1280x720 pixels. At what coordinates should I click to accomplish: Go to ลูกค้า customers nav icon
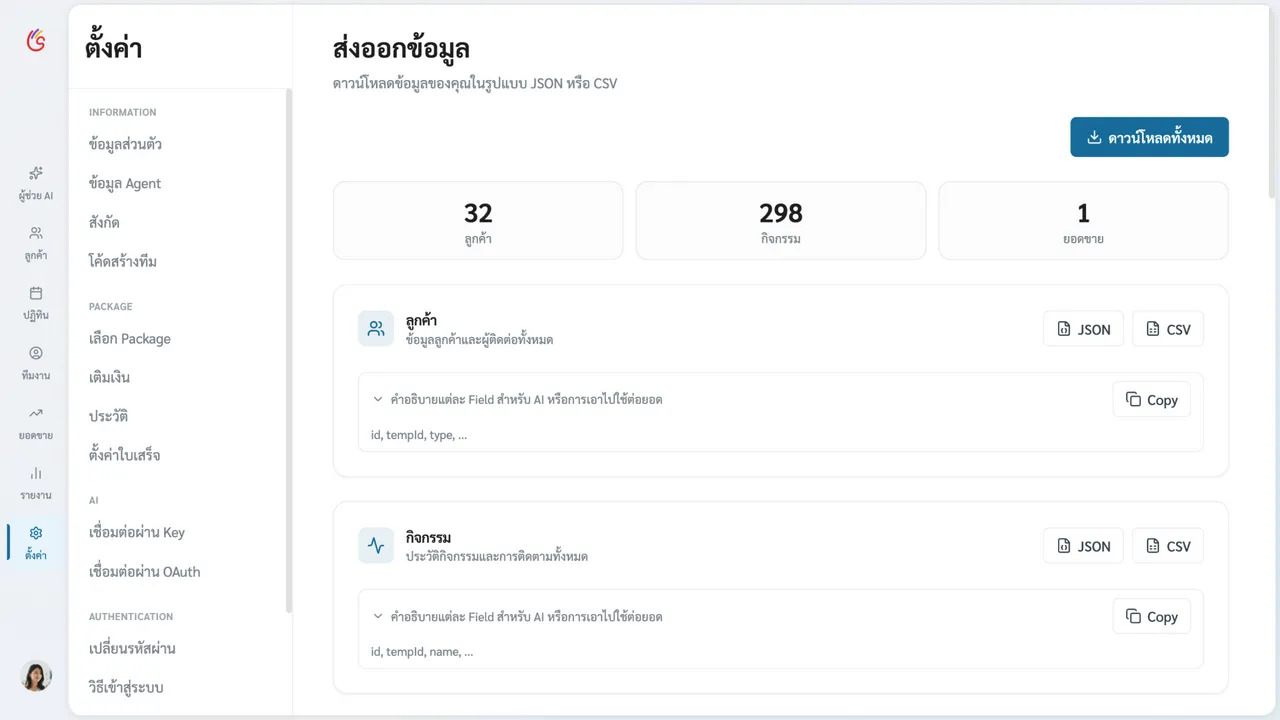(x=36, y=233)
